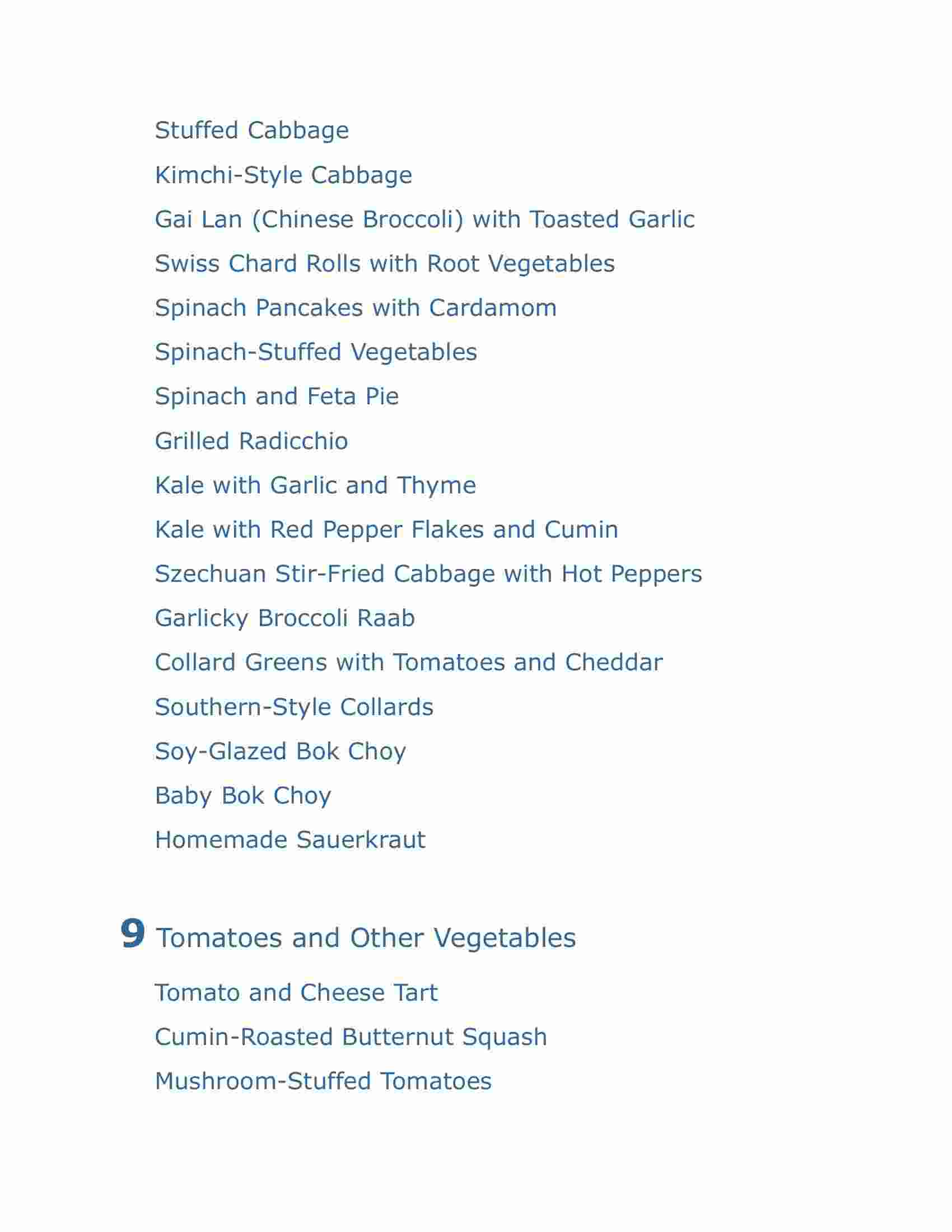Screen dimensions: 952x1232
Task: Go to Mushroom-Stuffed Tomatoes
Action: click(x=323, y=1081)
